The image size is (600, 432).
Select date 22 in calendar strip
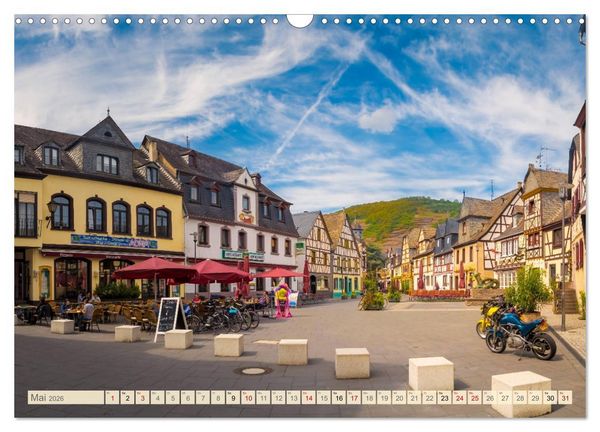pos(430,398)
